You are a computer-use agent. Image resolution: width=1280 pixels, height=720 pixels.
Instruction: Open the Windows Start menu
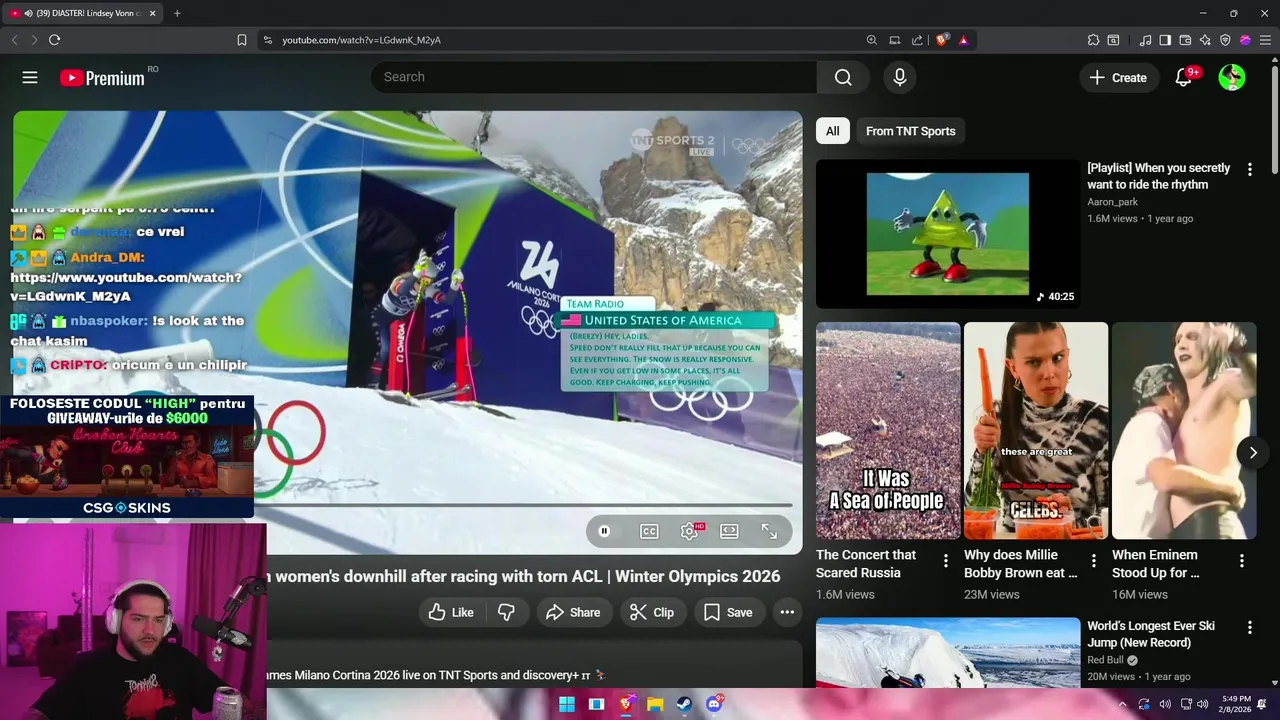567,704
